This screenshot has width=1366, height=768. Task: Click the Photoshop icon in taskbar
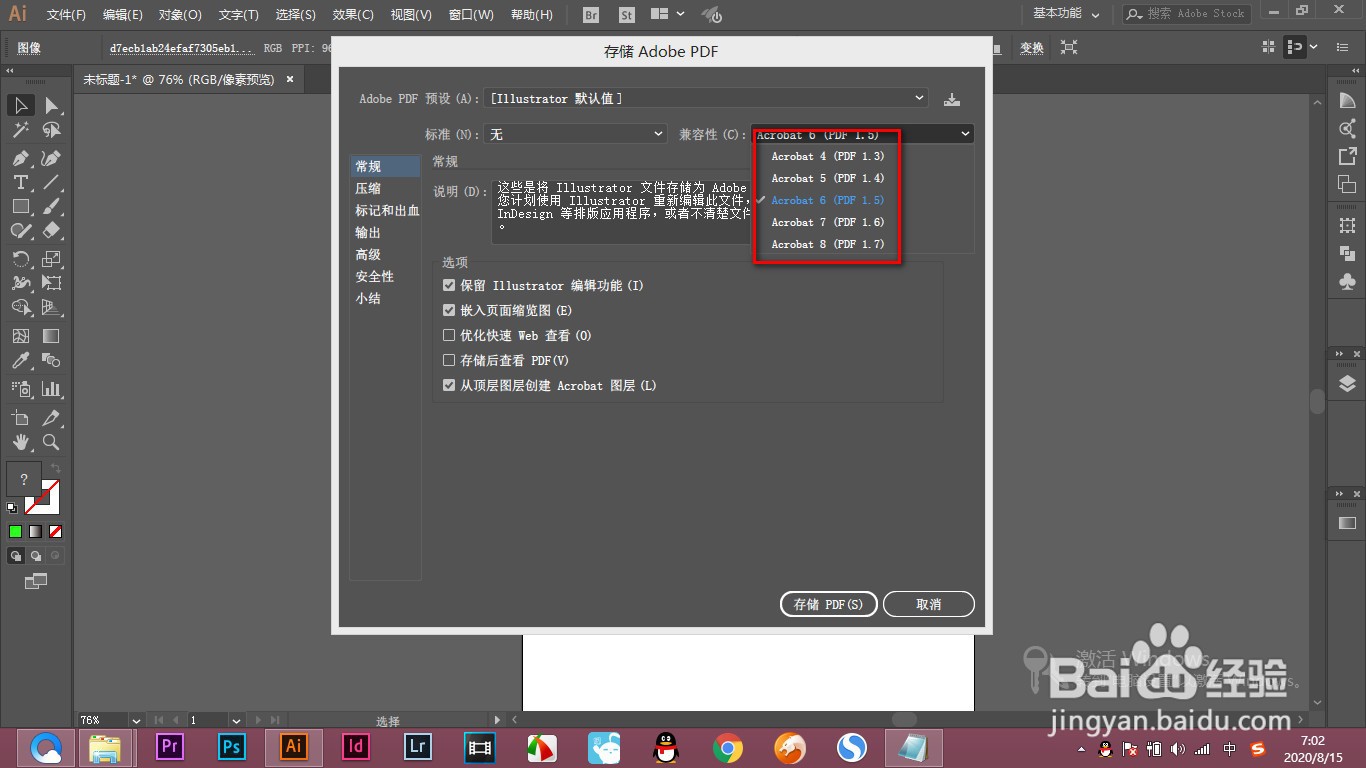coord(232,746)
